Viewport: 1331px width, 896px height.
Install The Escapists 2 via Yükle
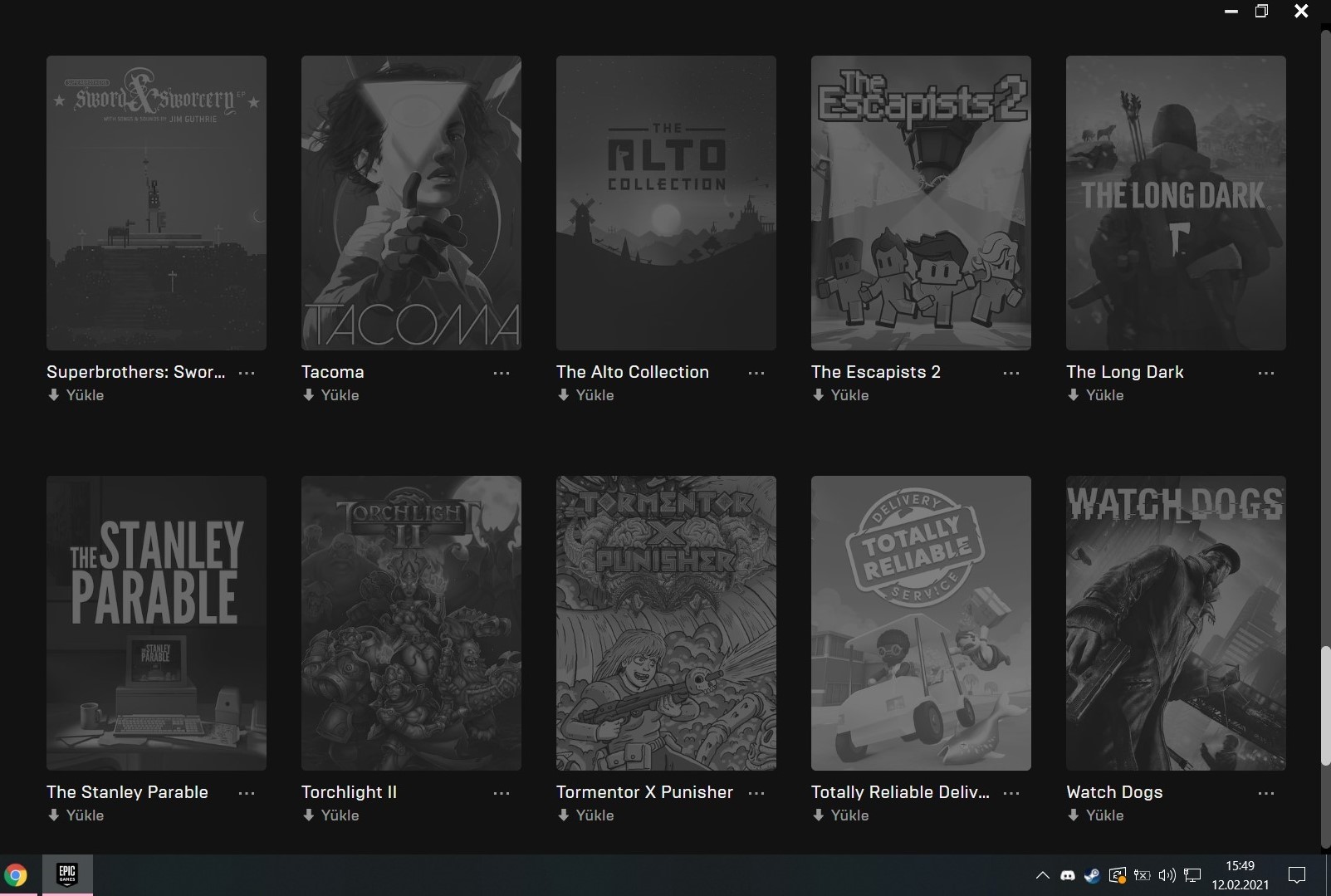point(840,395)
